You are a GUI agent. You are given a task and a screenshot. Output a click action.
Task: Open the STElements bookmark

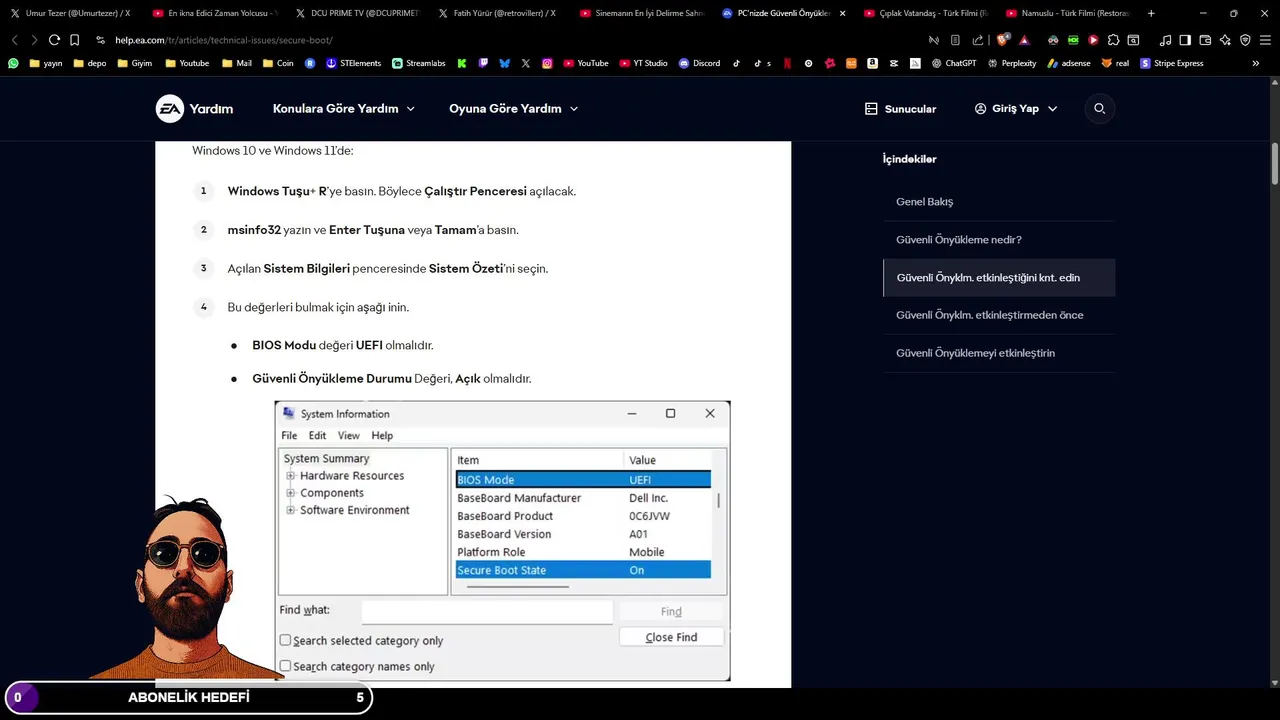click(x=354, y=63)
